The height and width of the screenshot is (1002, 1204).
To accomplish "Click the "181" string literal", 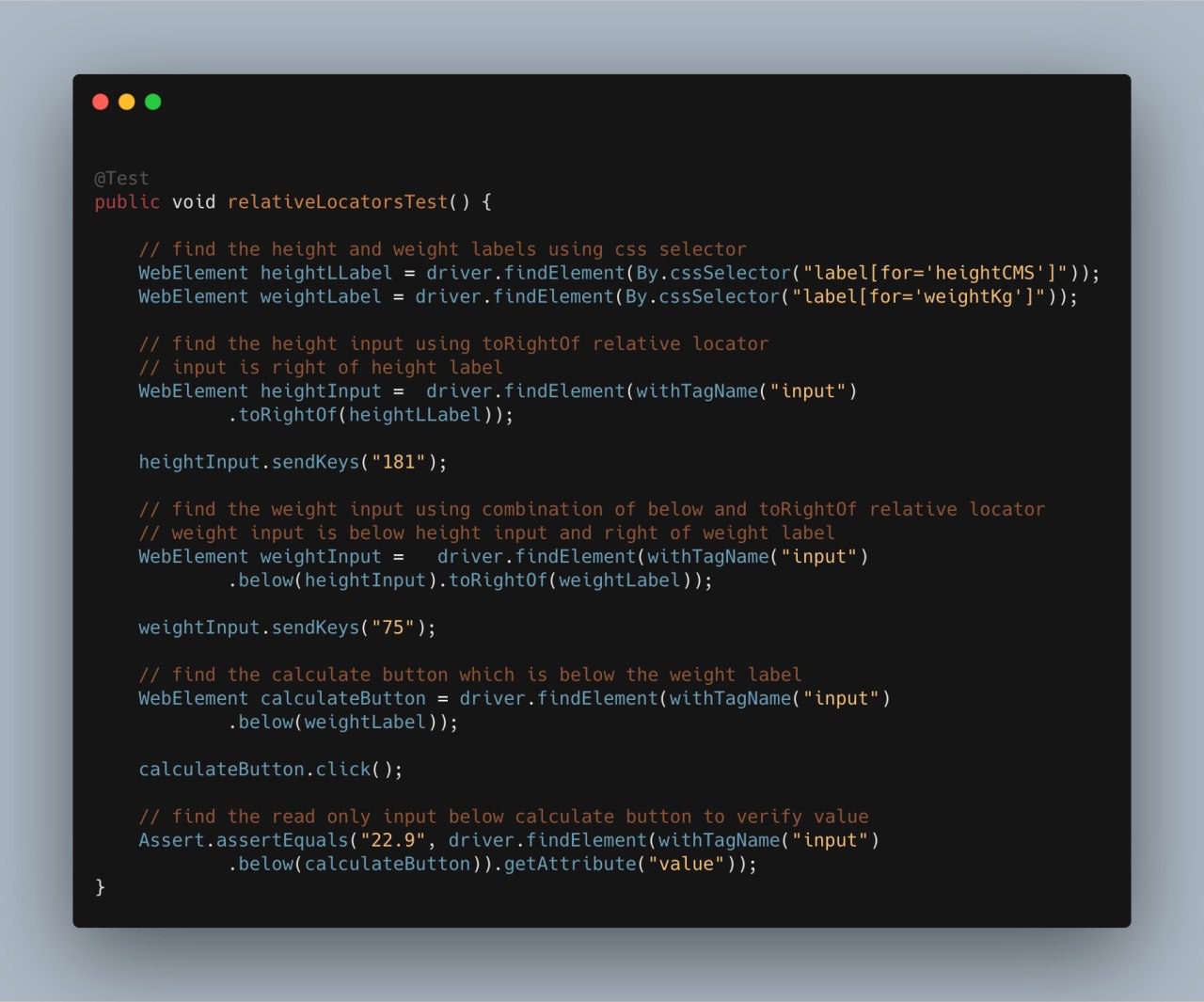I will click(399, 462).
